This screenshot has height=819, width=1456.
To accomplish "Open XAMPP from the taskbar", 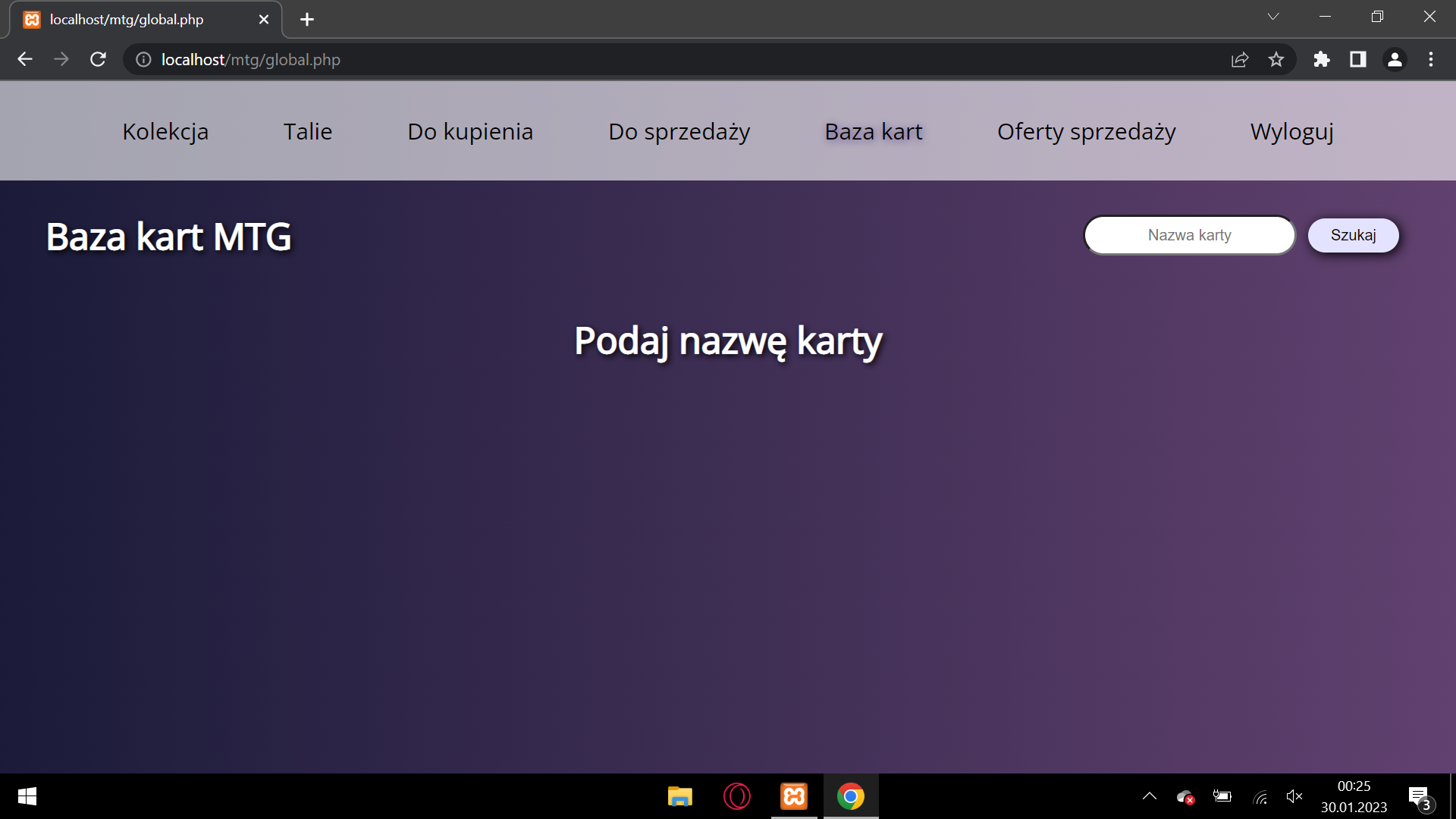I will tap(794, 796).
